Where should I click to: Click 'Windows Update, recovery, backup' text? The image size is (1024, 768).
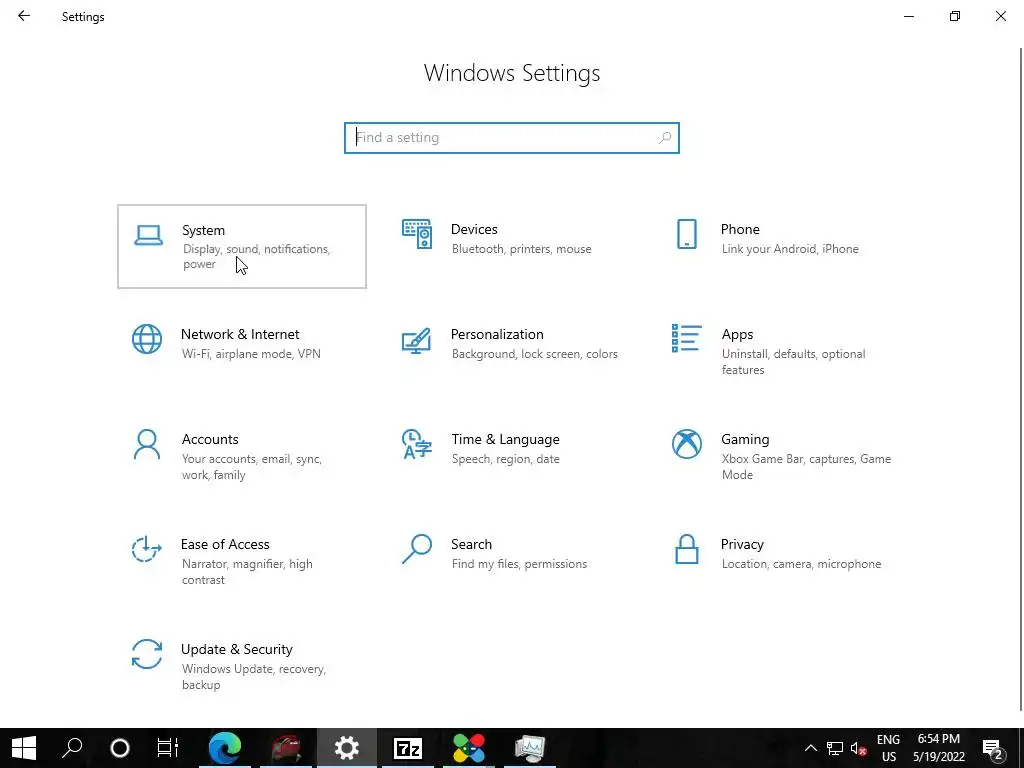[x=253, y=677]
